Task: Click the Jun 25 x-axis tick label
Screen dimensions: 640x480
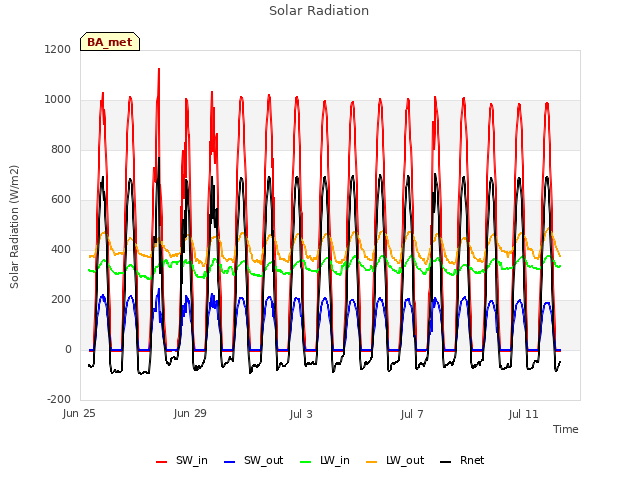Action: click(79, 414)
